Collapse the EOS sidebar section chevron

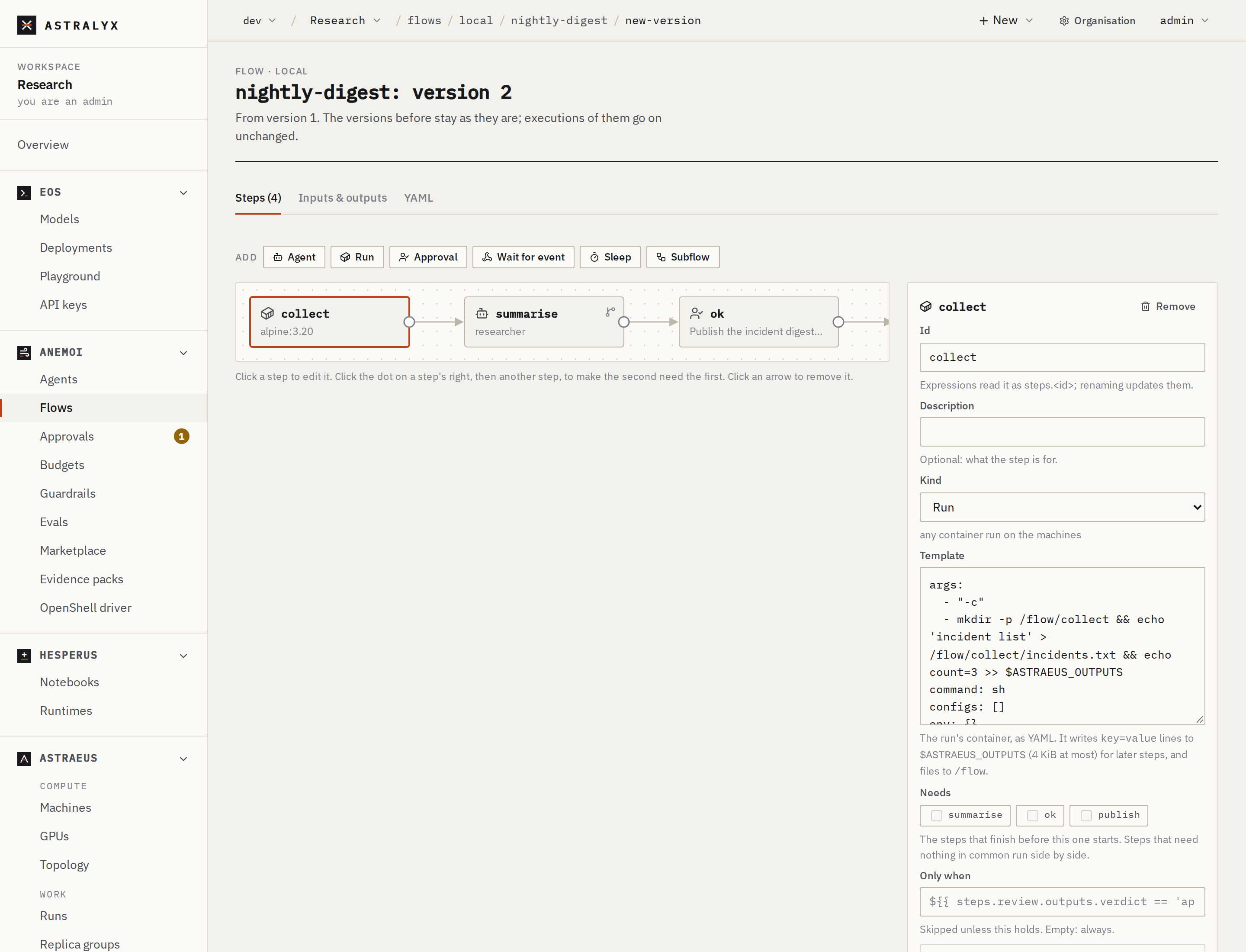pos(183,193)
